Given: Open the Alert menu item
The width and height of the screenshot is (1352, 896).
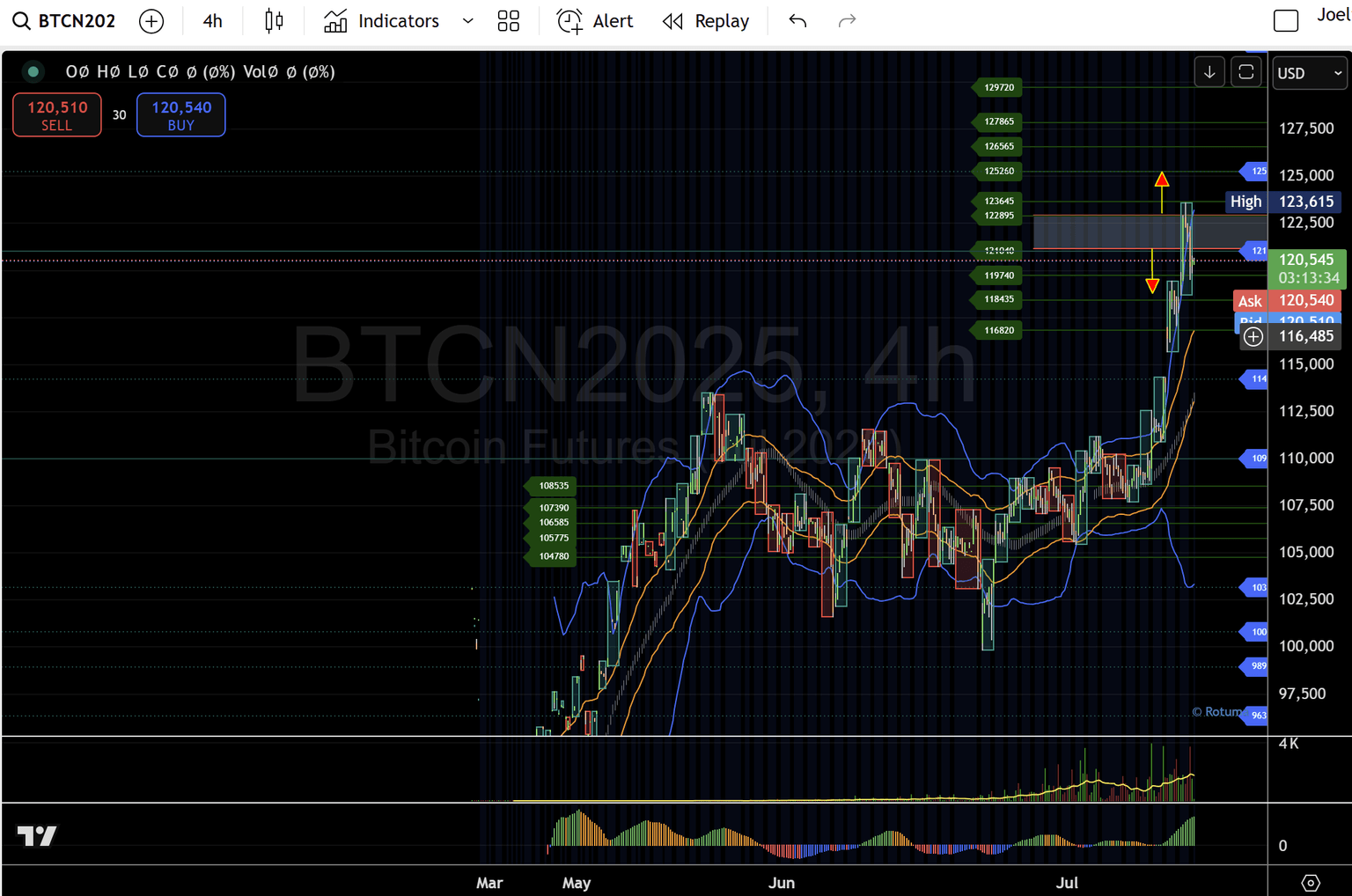Looking at the screenshot, I should [595, 20].
